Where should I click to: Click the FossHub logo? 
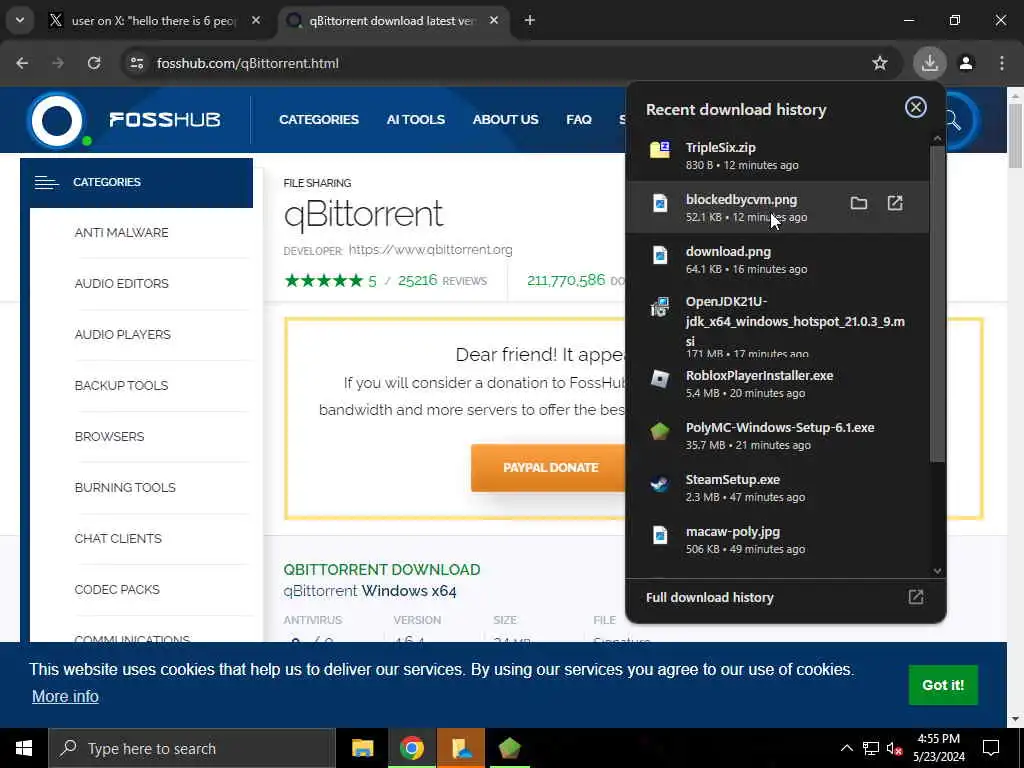tap(124, 120)
